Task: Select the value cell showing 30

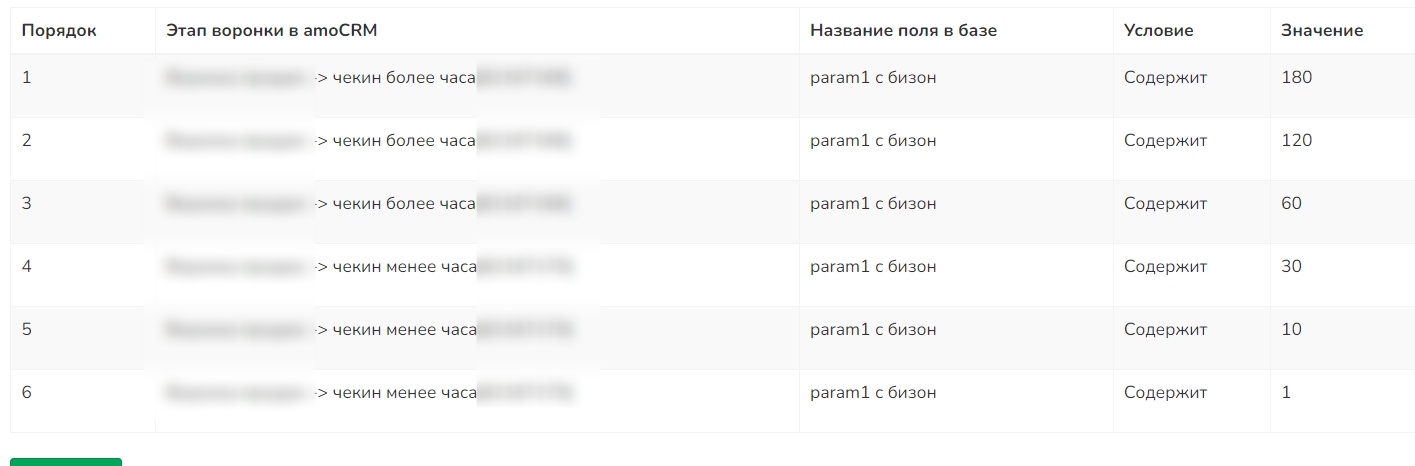Action: coord(1291,267)
